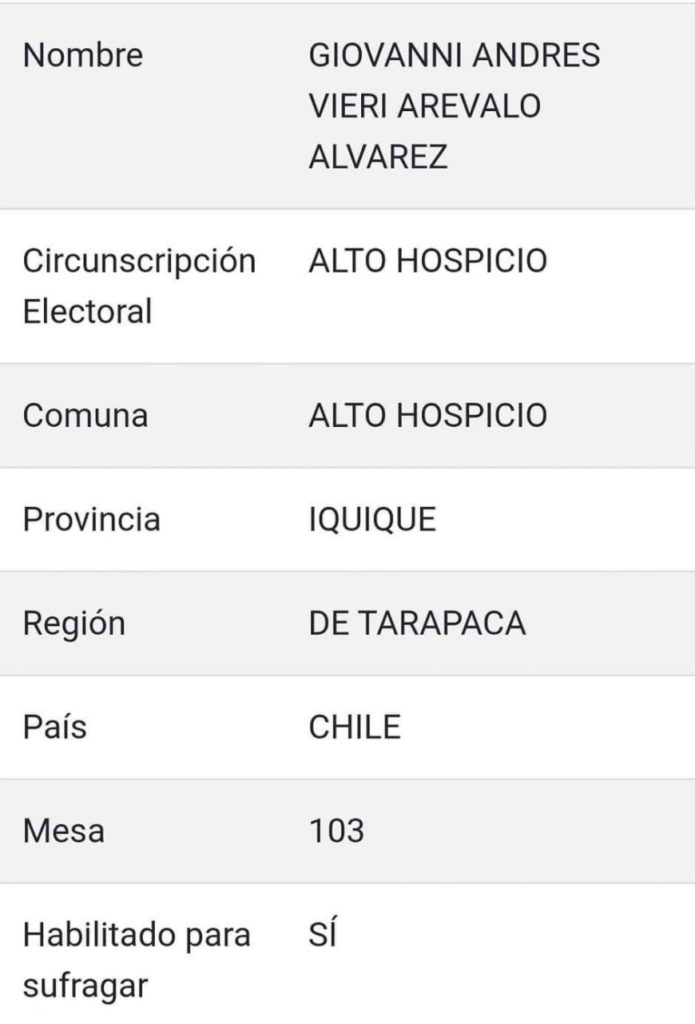The width and height of the screenshot is (695, 1024).
Task: Click the Nombre label
Action: [83, 55]
